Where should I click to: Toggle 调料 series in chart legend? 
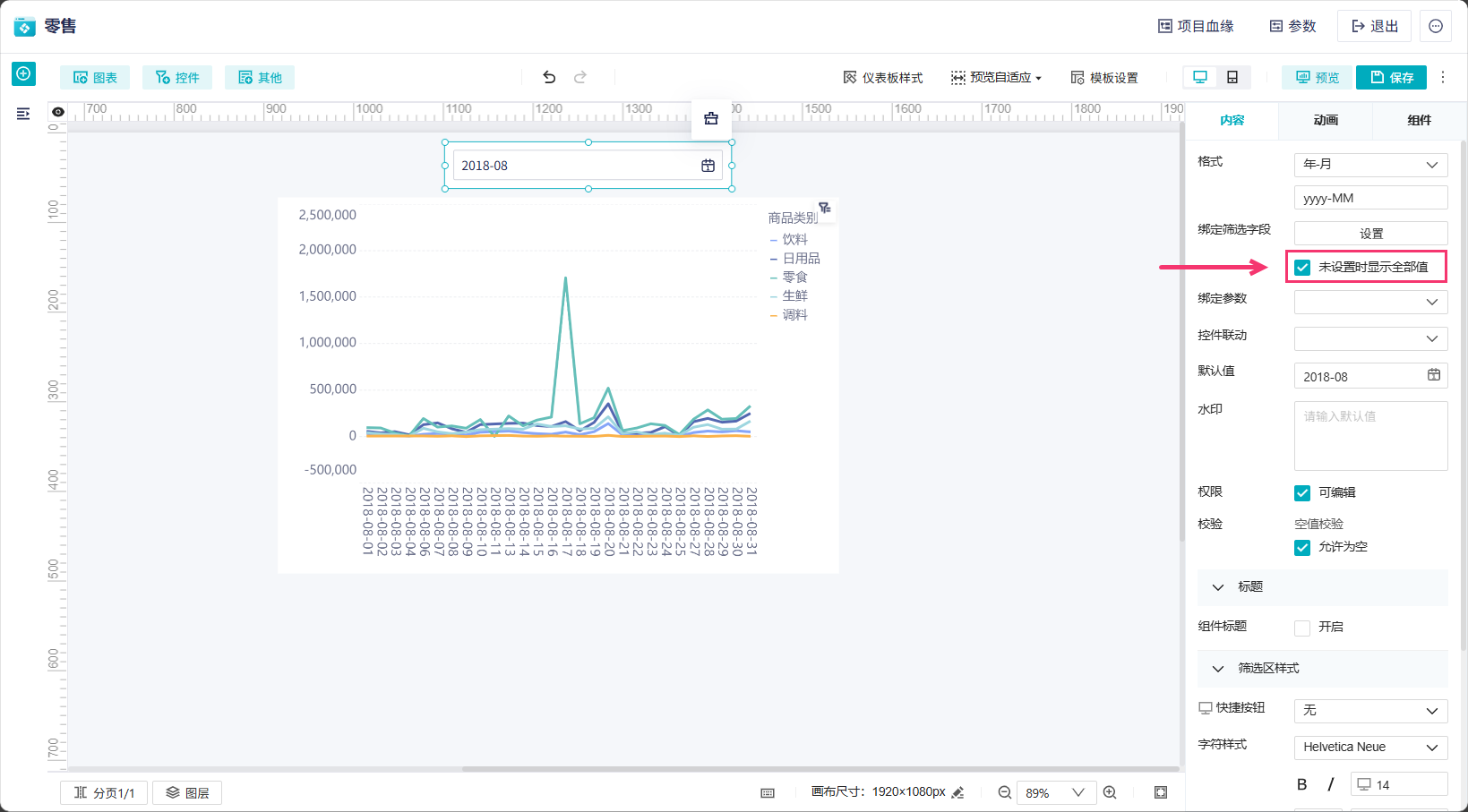789,315
